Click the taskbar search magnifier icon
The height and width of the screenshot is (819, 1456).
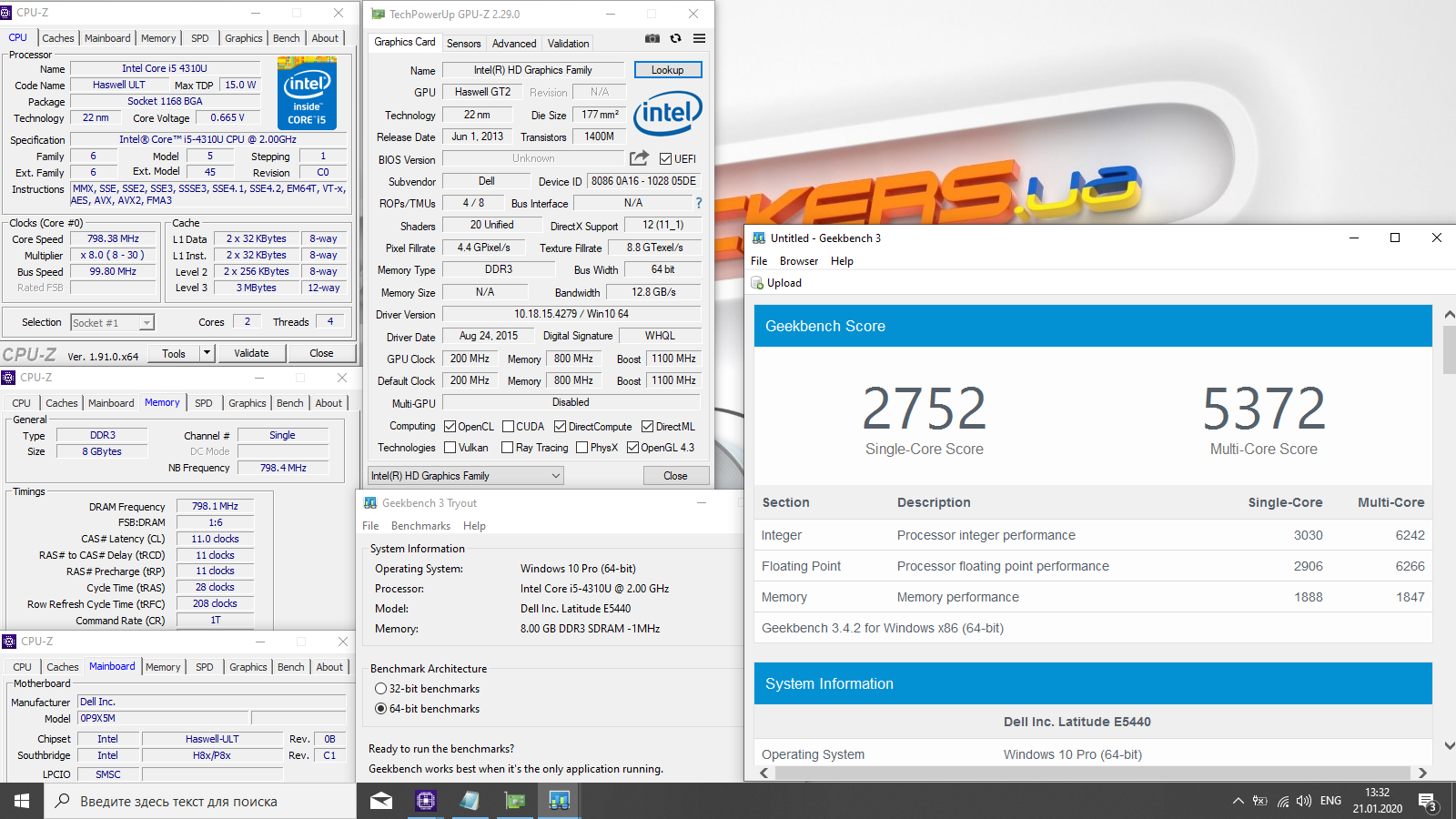click(x=63, y=801)
